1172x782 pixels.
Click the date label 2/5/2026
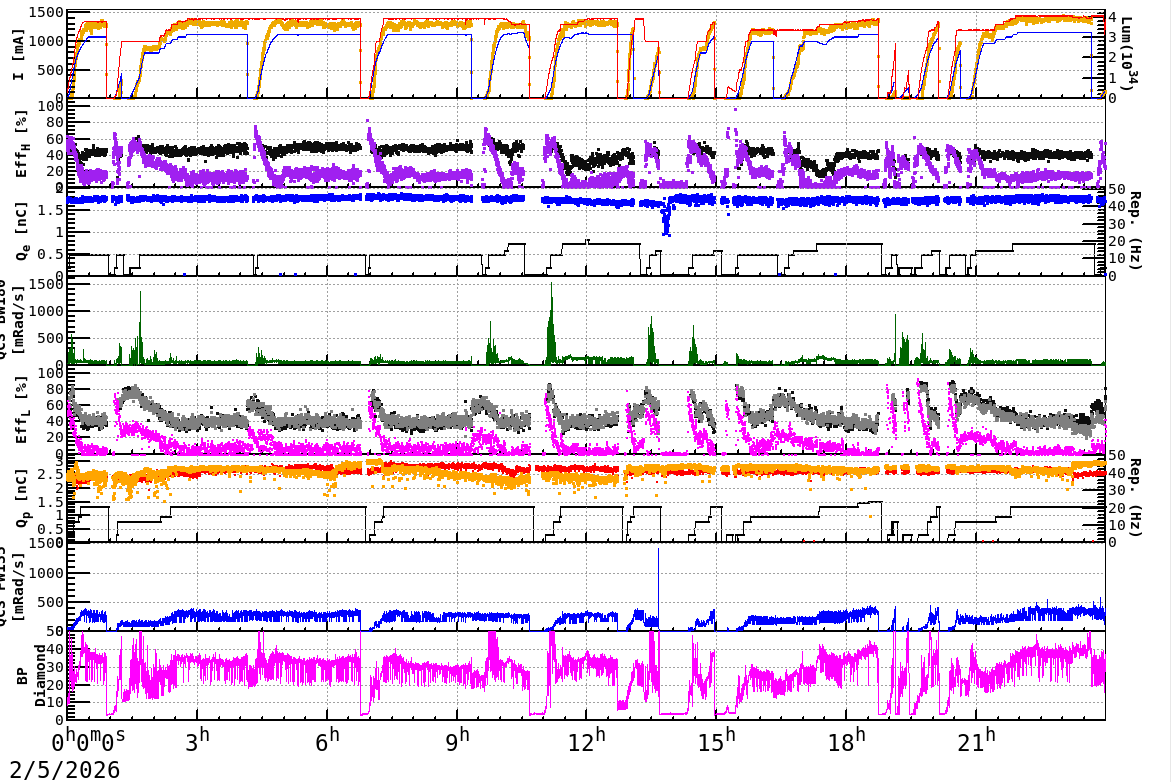[x=64, y=769]
